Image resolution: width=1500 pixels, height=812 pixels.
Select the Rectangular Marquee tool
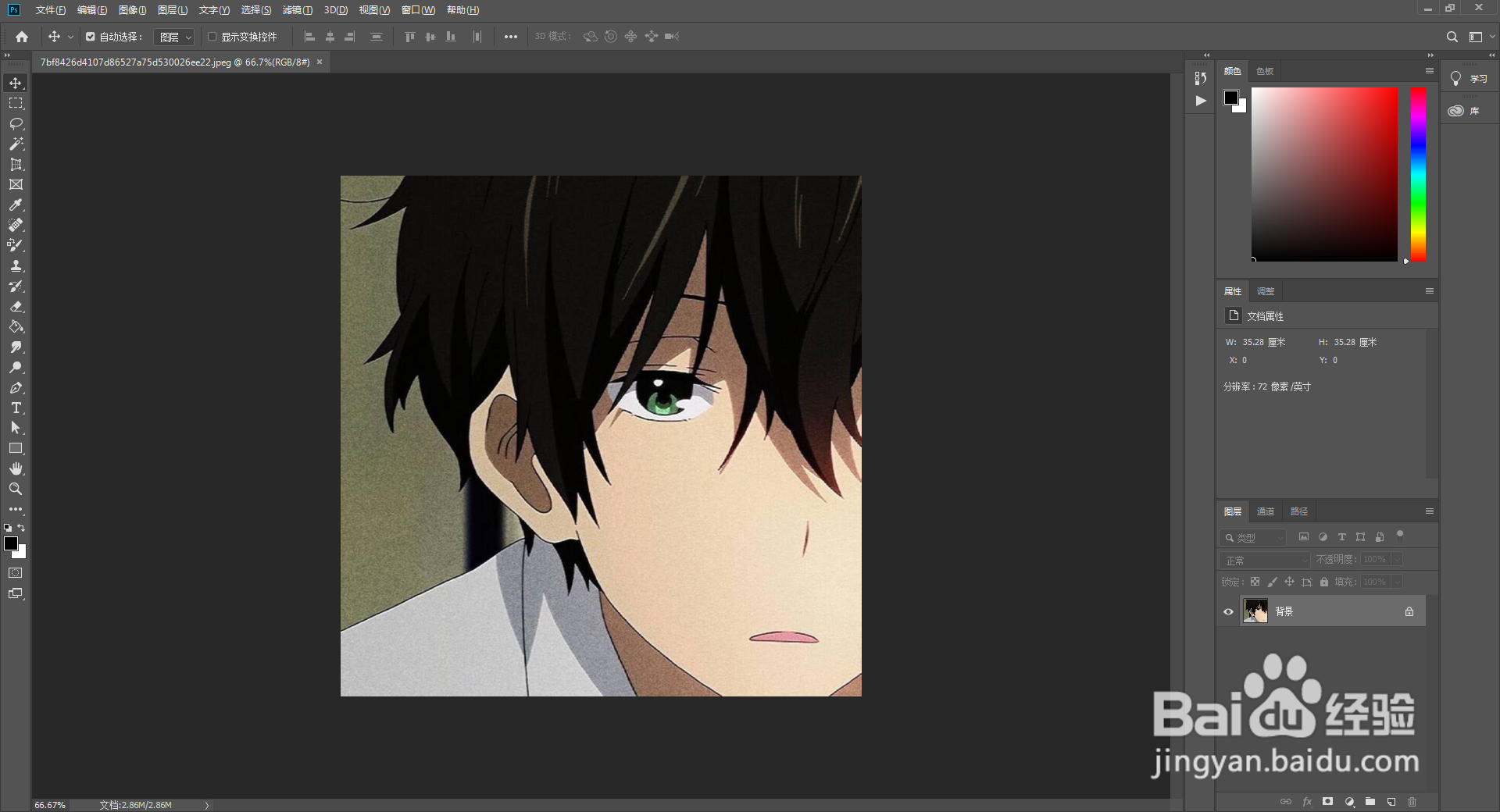coord(16,103)
